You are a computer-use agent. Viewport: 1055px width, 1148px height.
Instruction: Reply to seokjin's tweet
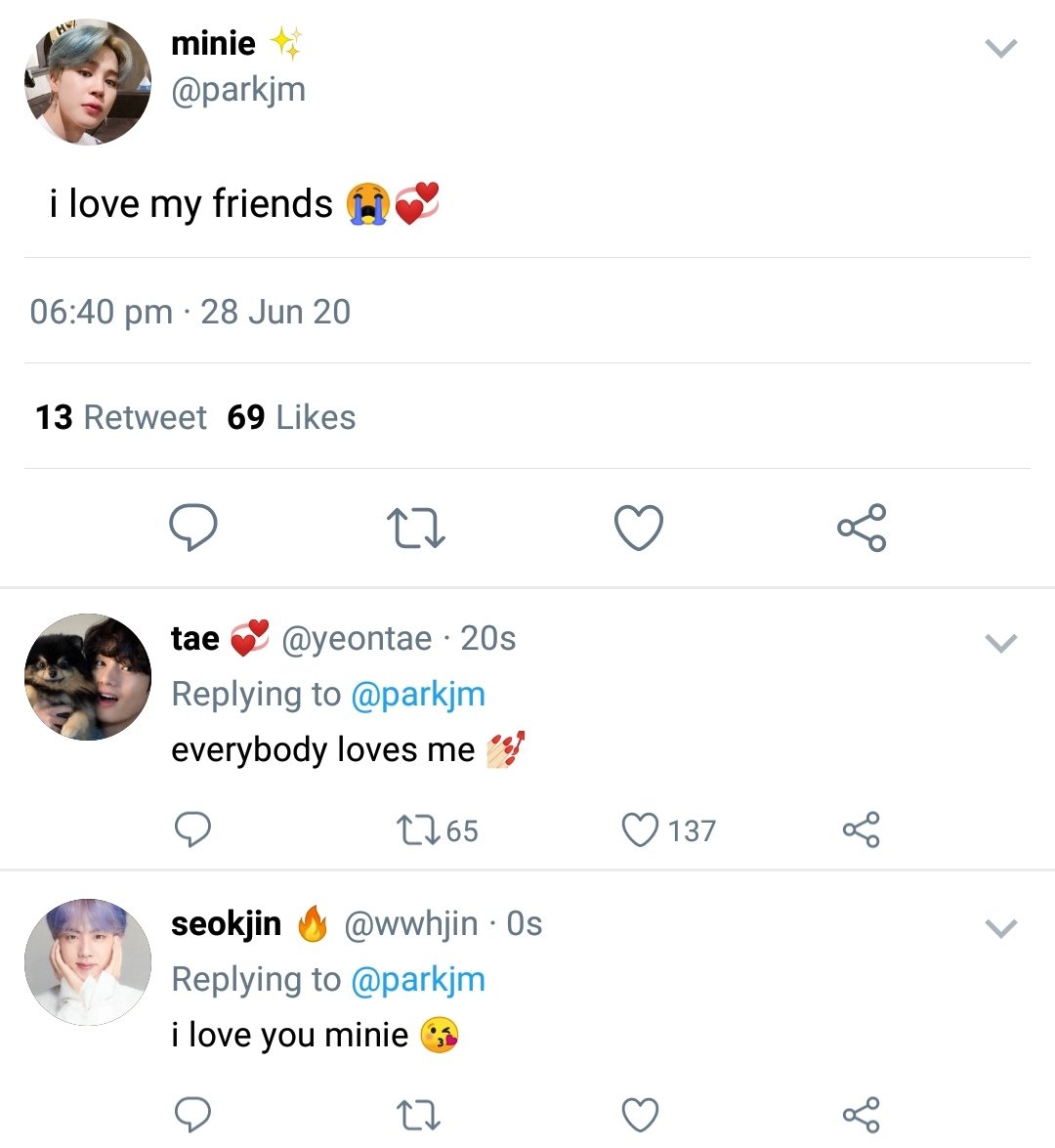pos(192,1115)
